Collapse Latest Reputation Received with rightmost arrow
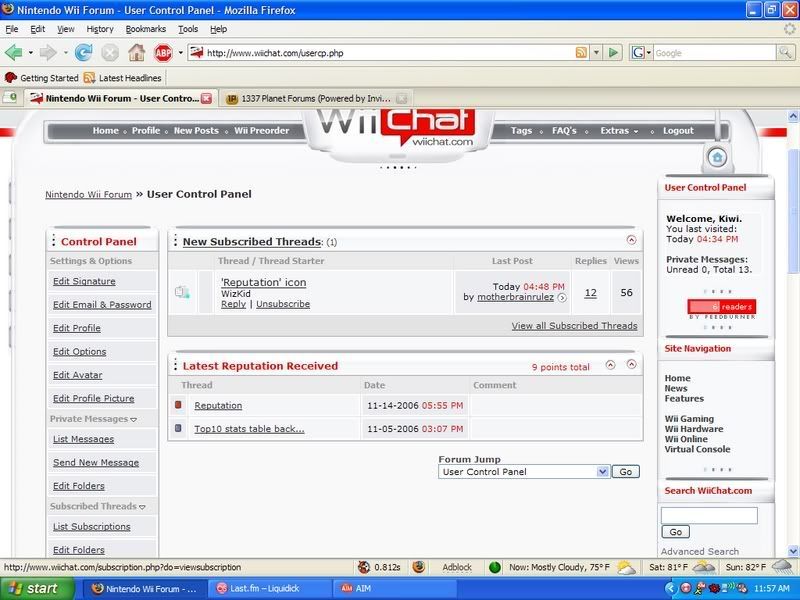The image size is (800, 600). [x=631, y=364]
